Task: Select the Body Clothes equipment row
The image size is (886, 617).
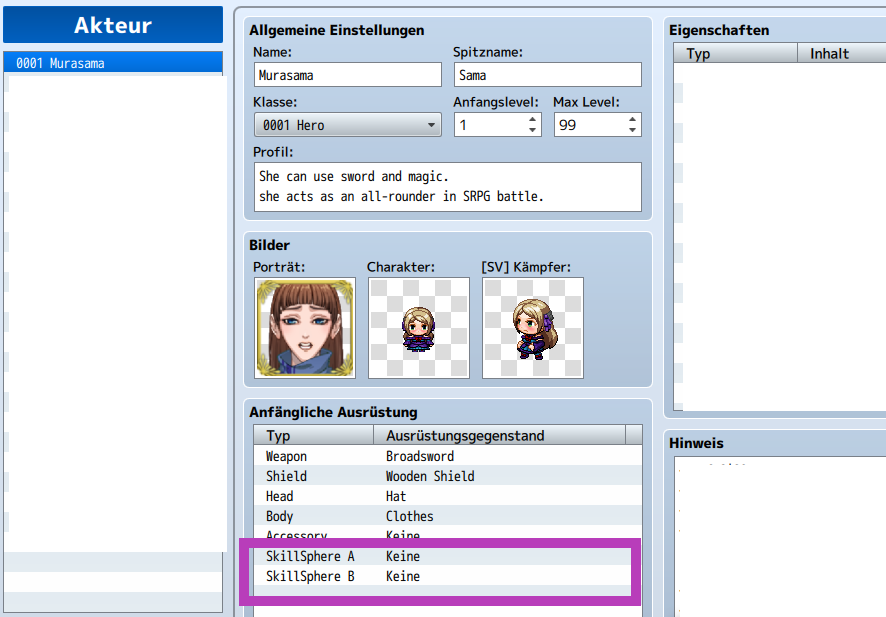Action: point(448,516)
